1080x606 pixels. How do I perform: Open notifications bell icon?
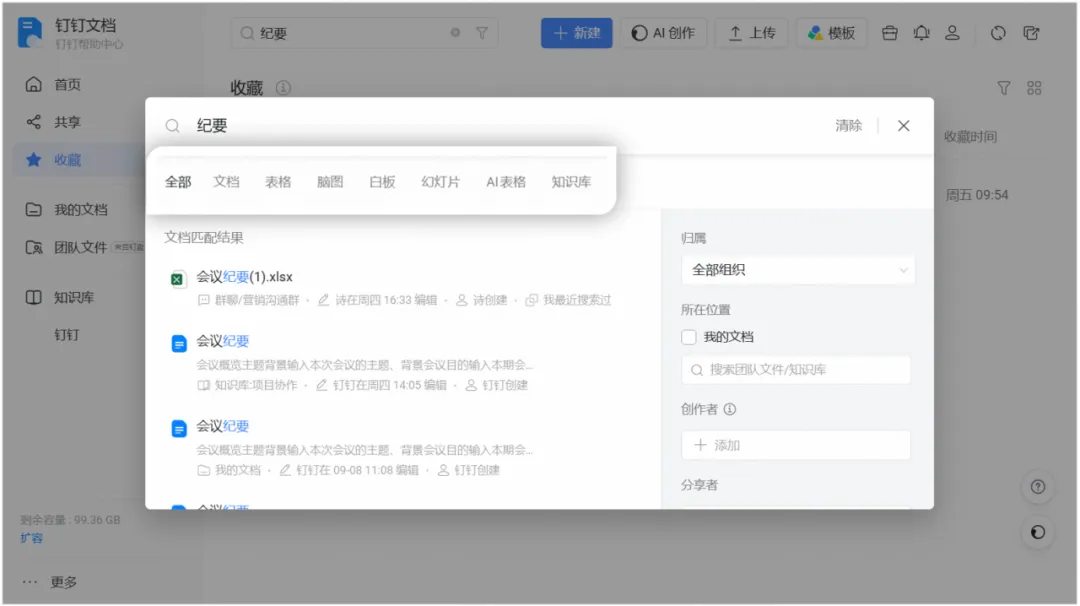(x=921, y=33)
